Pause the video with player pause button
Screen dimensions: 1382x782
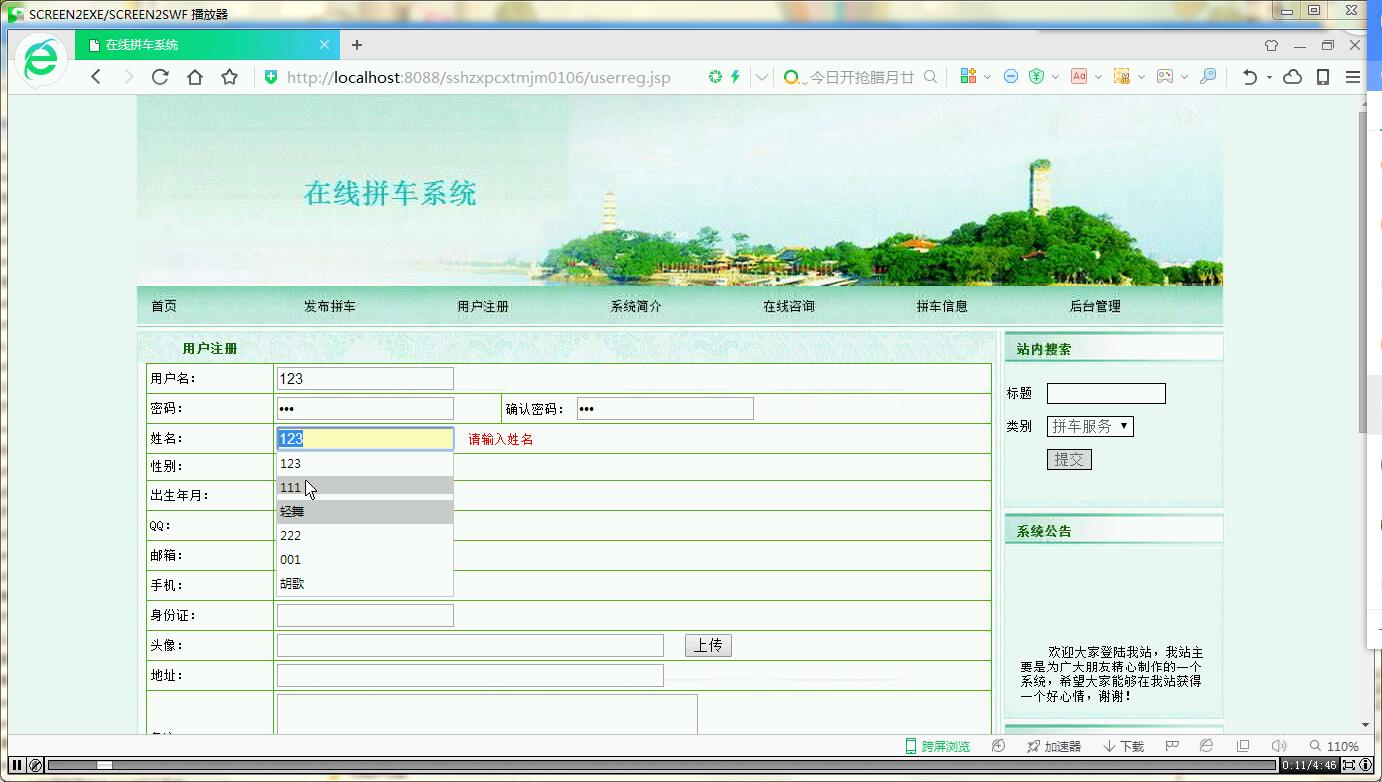[x=17, y=765]
